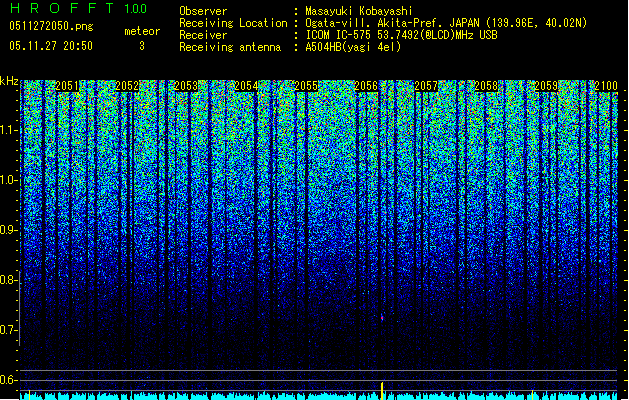The image size is (629, 400).
Task: Click the 0.8 kHz frequency axis label
Action: pyautogui.click(x=9, y=280)
